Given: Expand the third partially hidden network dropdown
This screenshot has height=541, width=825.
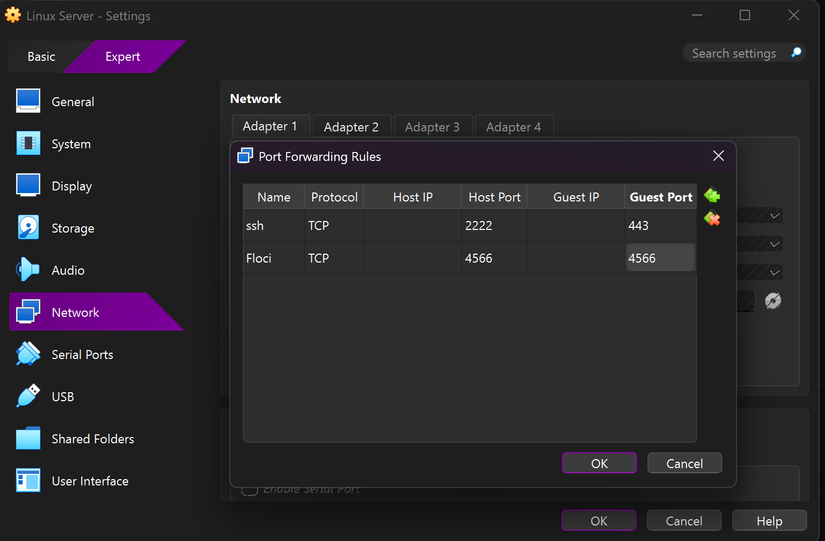Looking at the screenshot, I should [774, 272].
